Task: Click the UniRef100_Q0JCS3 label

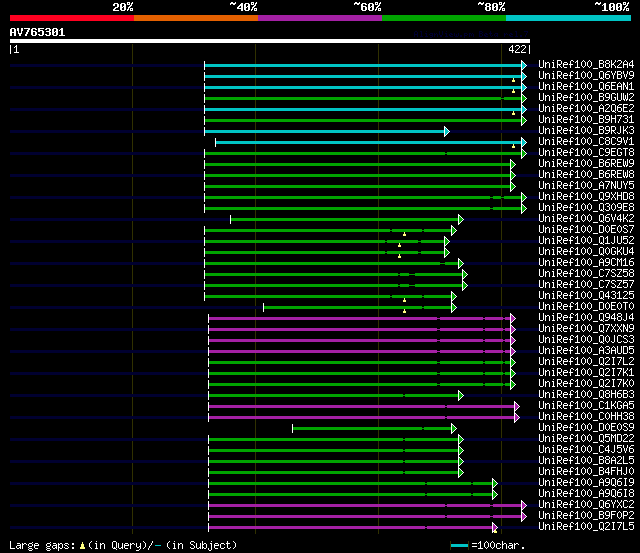Action: (586, 340)
